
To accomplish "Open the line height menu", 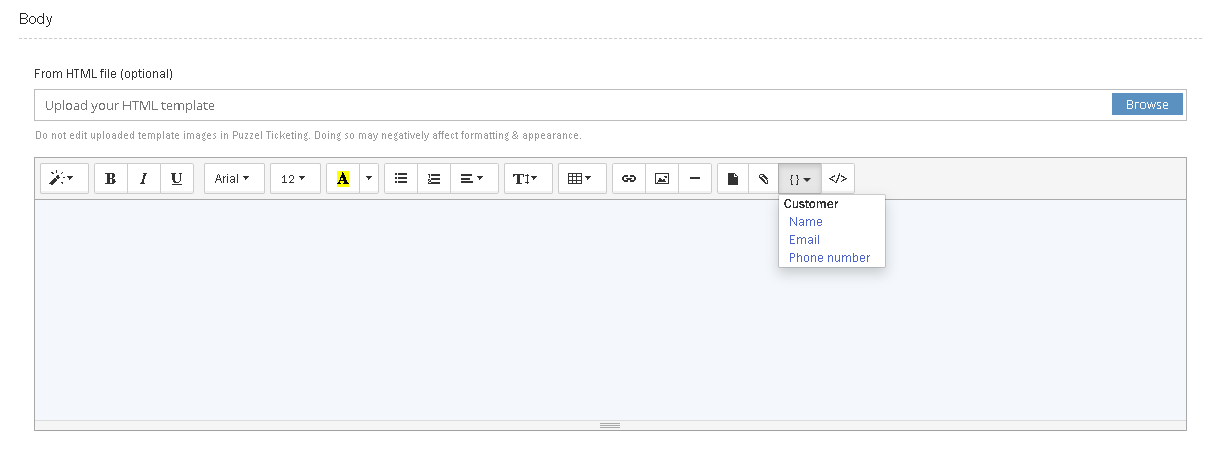I will 528,179.
